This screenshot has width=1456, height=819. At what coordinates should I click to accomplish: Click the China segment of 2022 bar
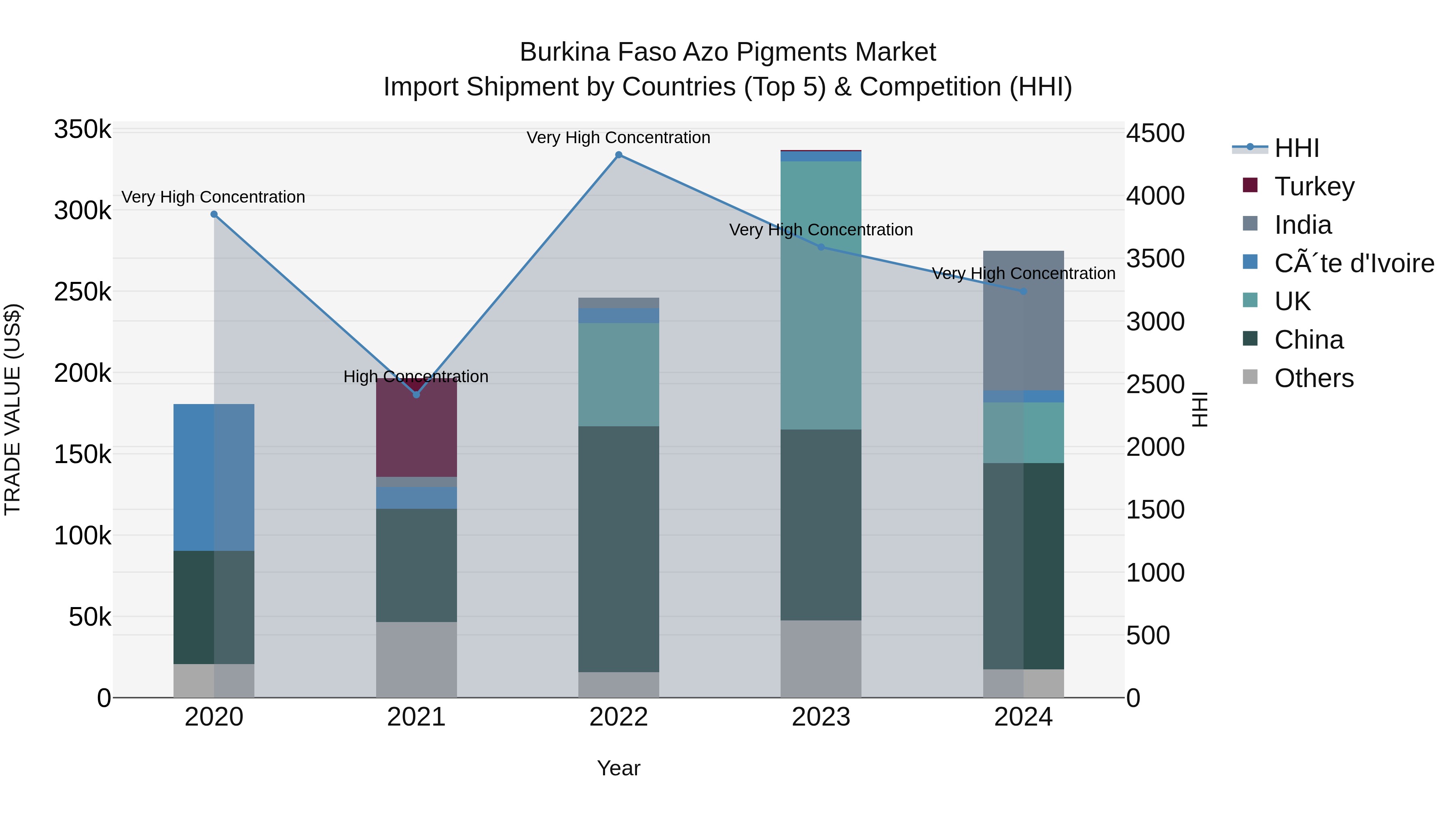pos(619,549)
